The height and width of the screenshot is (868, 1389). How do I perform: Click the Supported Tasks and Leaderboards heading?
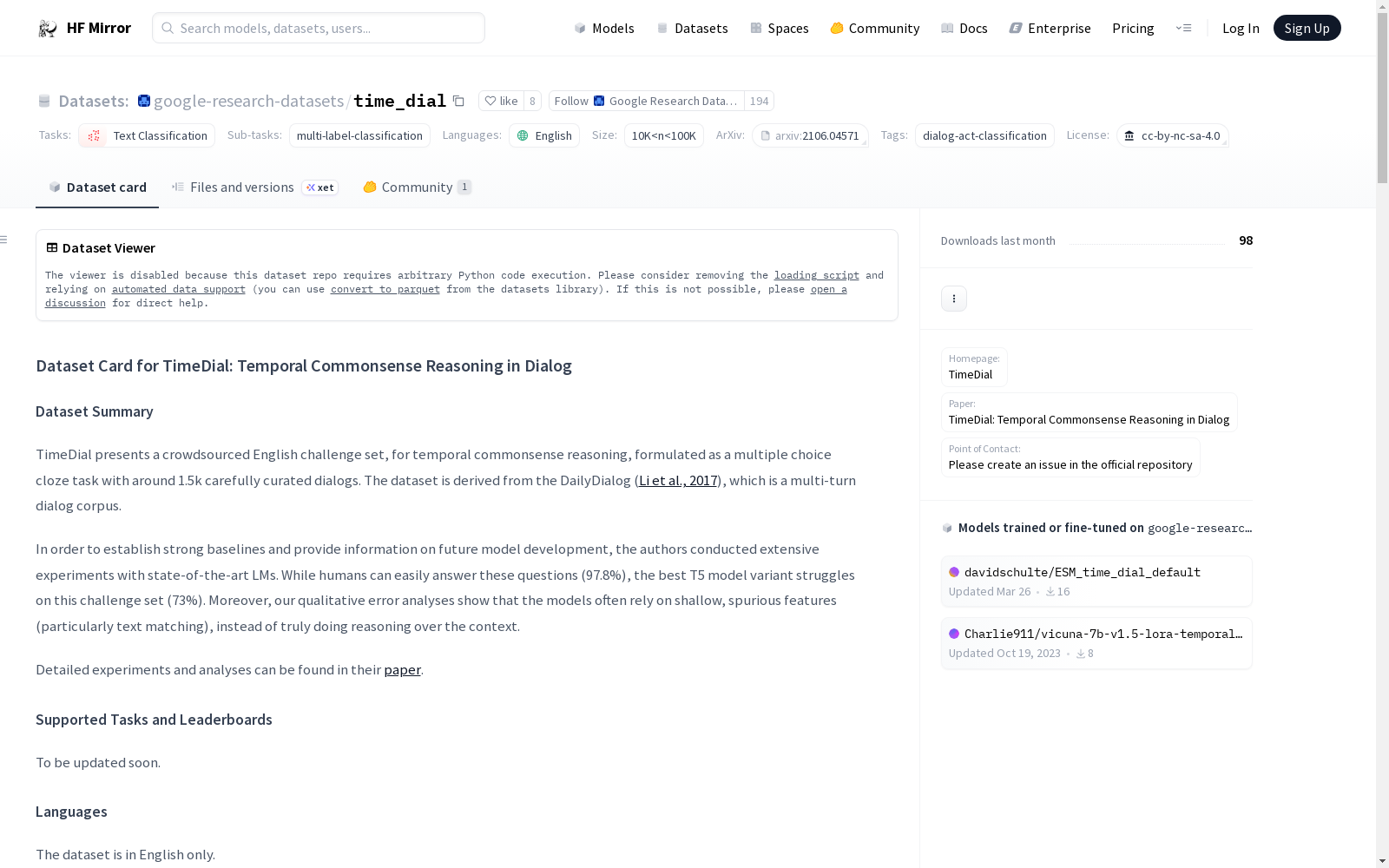[x=154, y=720]
